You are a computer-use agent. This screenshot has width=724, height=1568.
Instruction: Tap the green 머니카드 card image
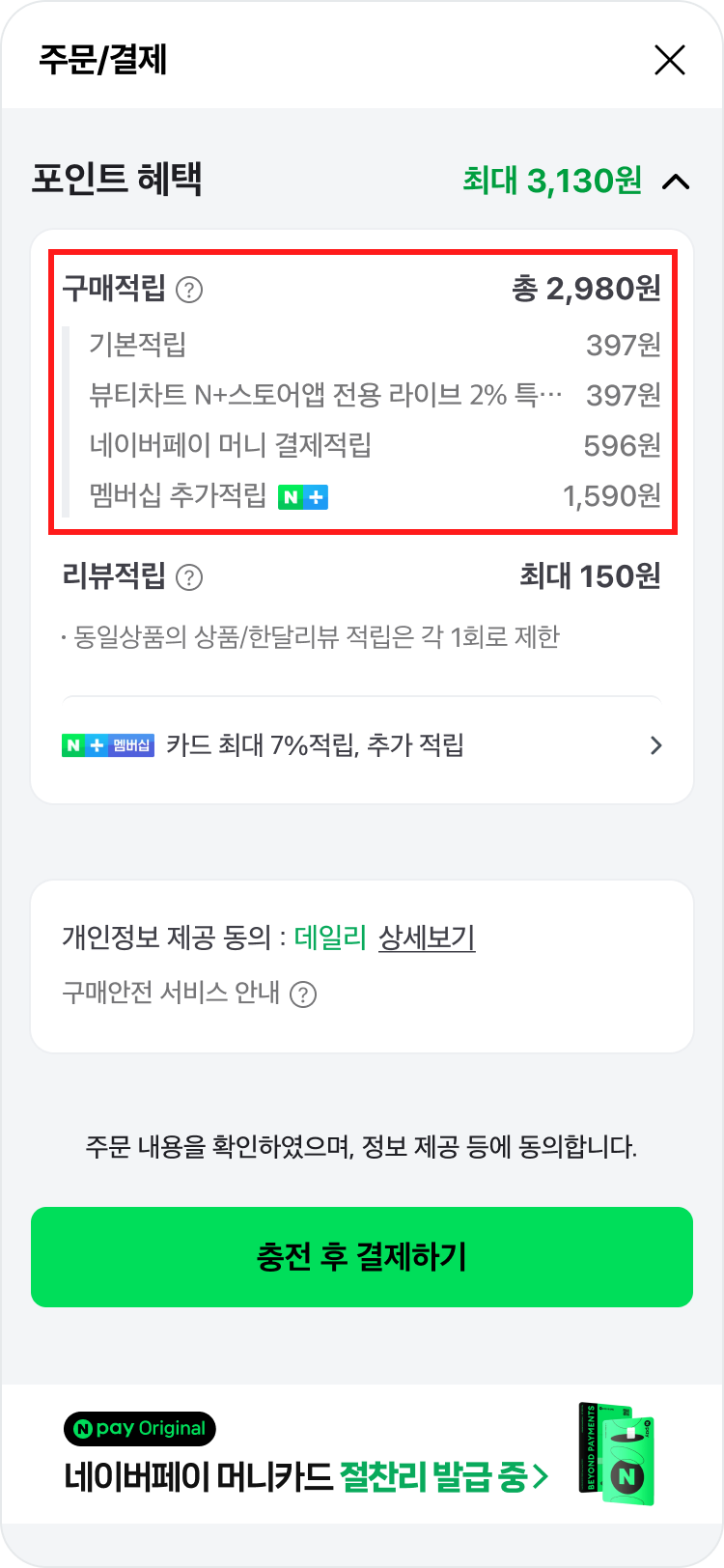tap(618, 1454)
